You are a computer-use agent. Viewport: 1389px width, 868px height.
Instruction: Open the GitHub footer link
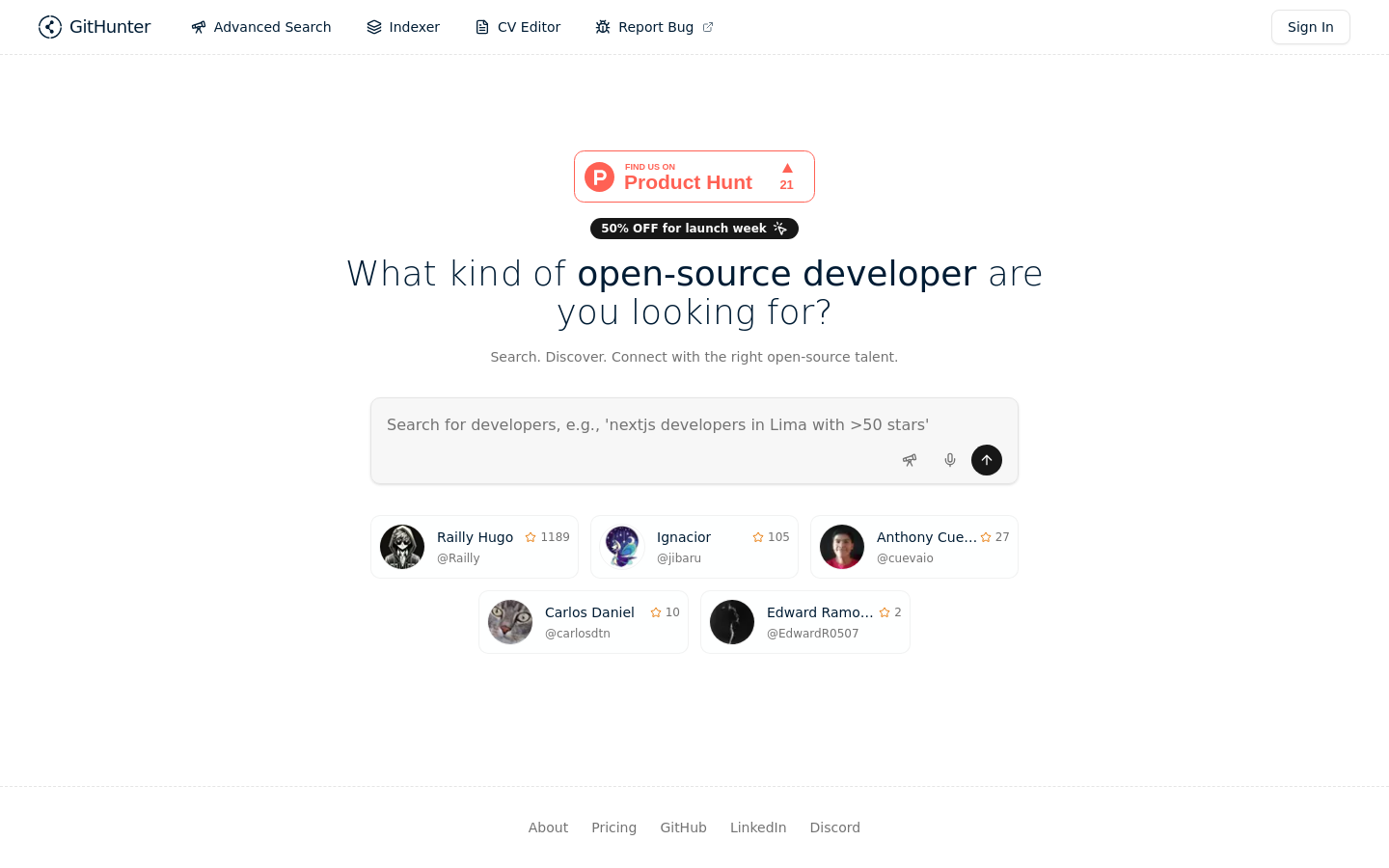pos(683,827)
